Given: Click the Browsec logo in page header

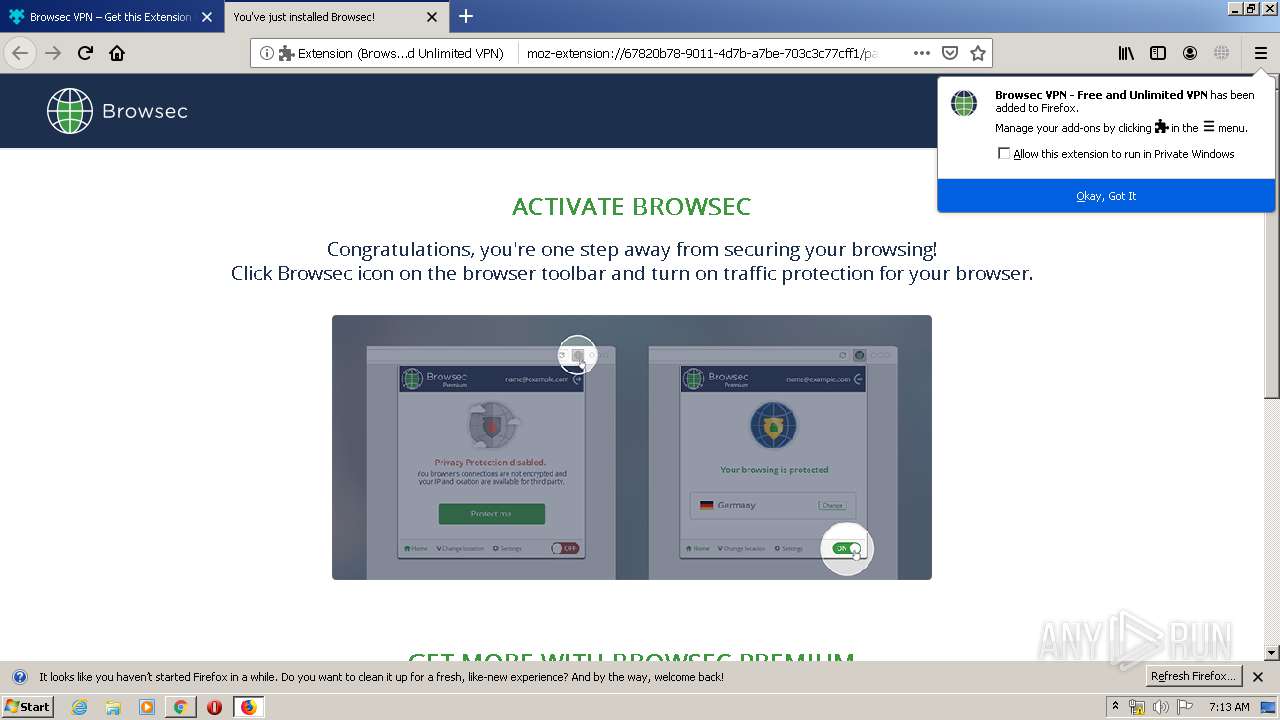Looking at the screenshot, I should tap(117, 111).
